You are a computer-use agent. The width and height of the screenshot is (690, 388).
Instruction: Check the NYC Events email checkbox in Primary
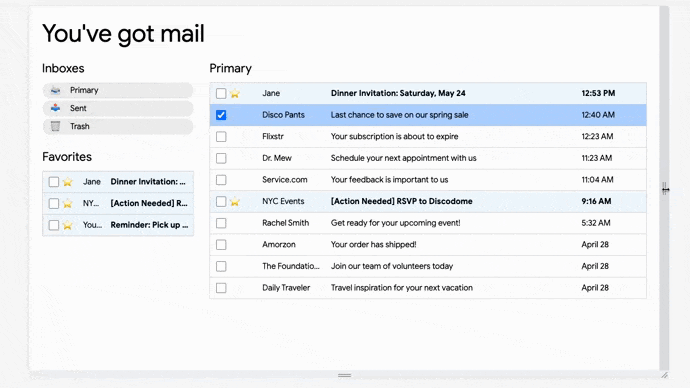coord(221,201)
